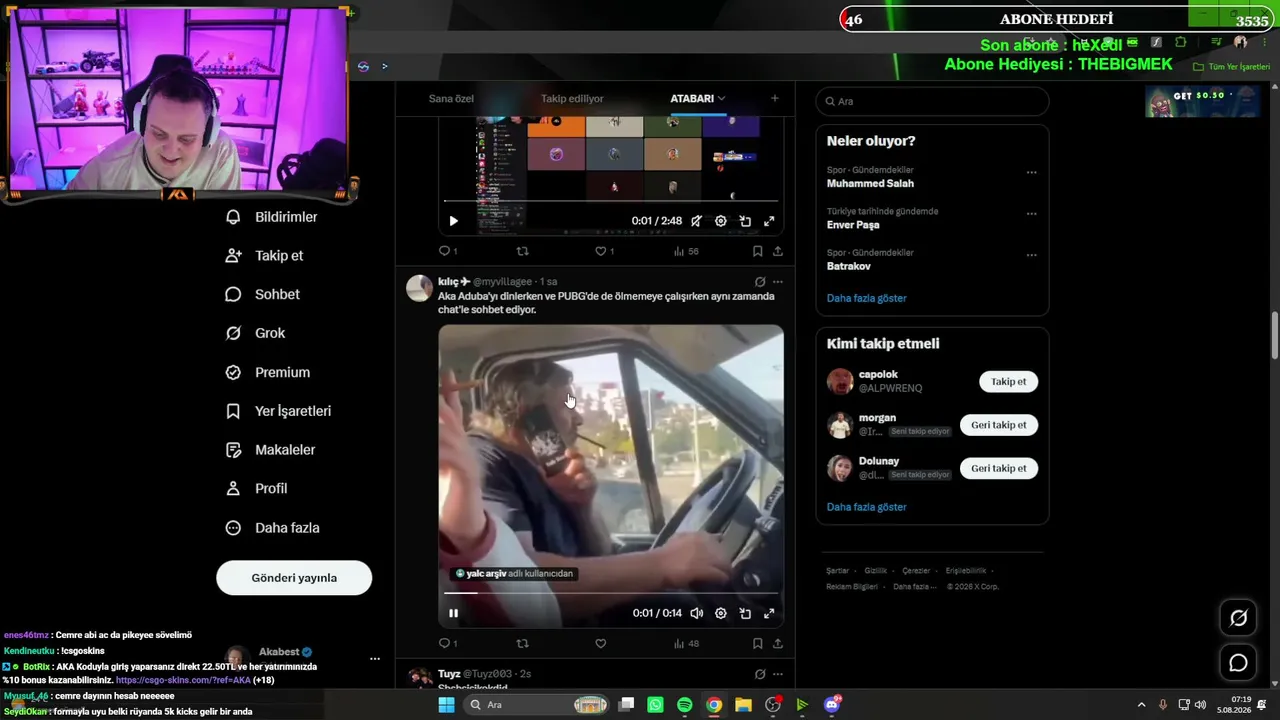
Task: Open the floating Grok button
Action: pyautogui.click(x=1238, y=618)
